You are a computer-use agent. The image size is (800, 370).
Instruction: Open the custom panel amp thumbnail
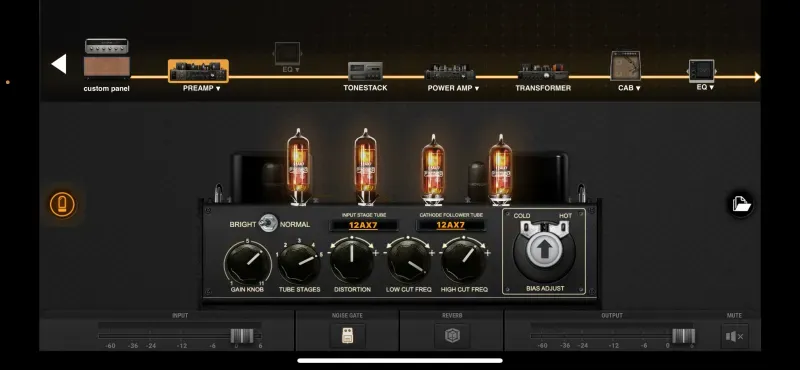pos(107,58)
